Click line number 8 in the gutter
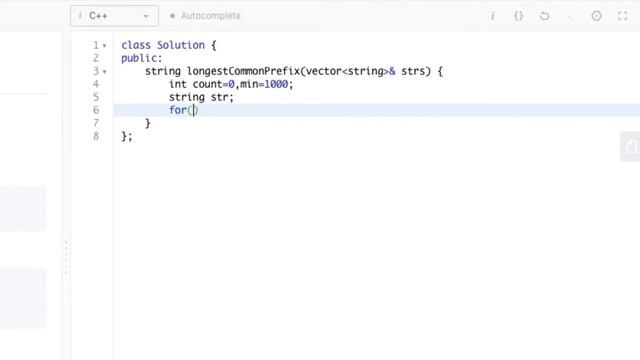 click(x=96, y=136)
